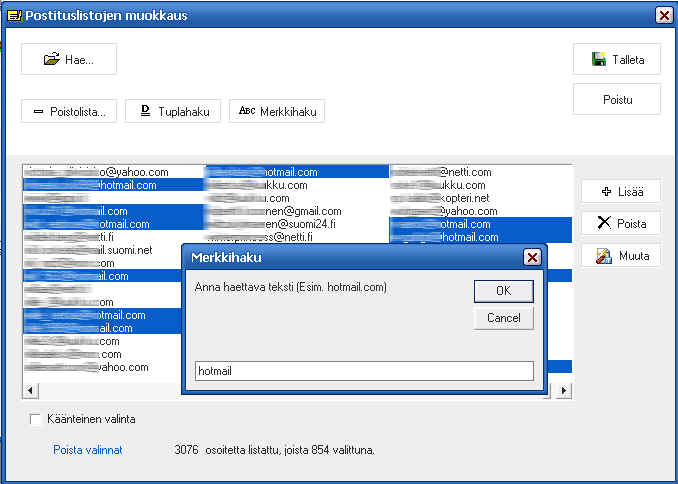Click the search text field containing hotmail
Viewport: 678px width, 484px height.
[x=364, y=371]
